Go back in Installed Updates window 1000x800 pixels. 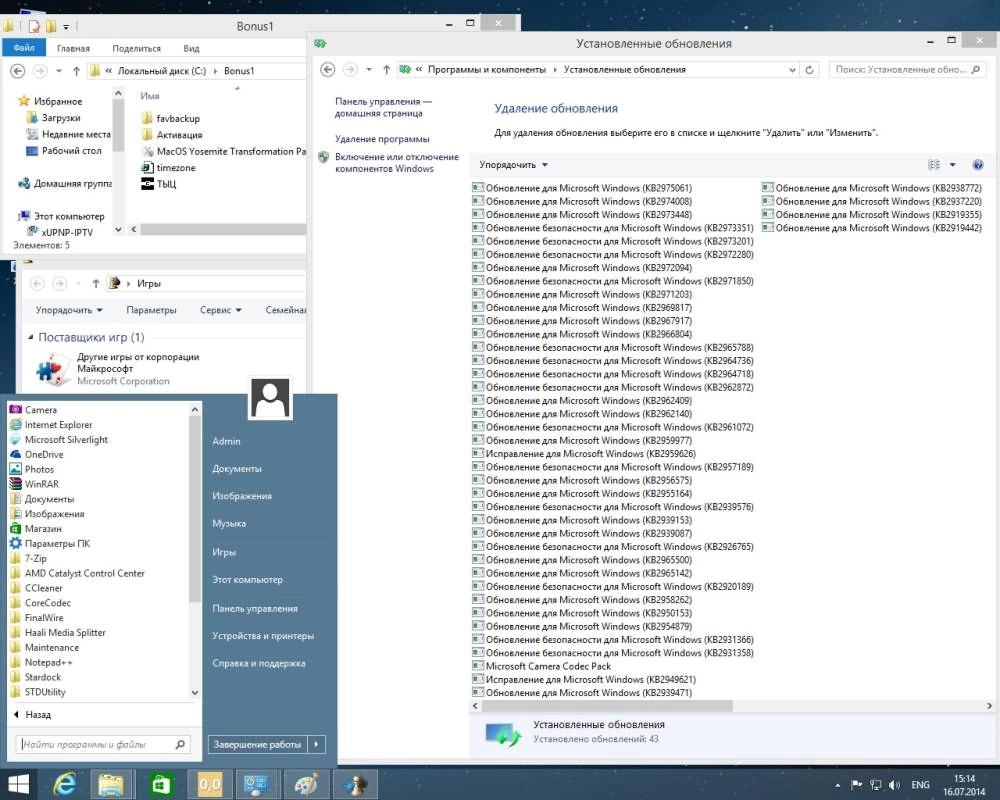(327, 70)
